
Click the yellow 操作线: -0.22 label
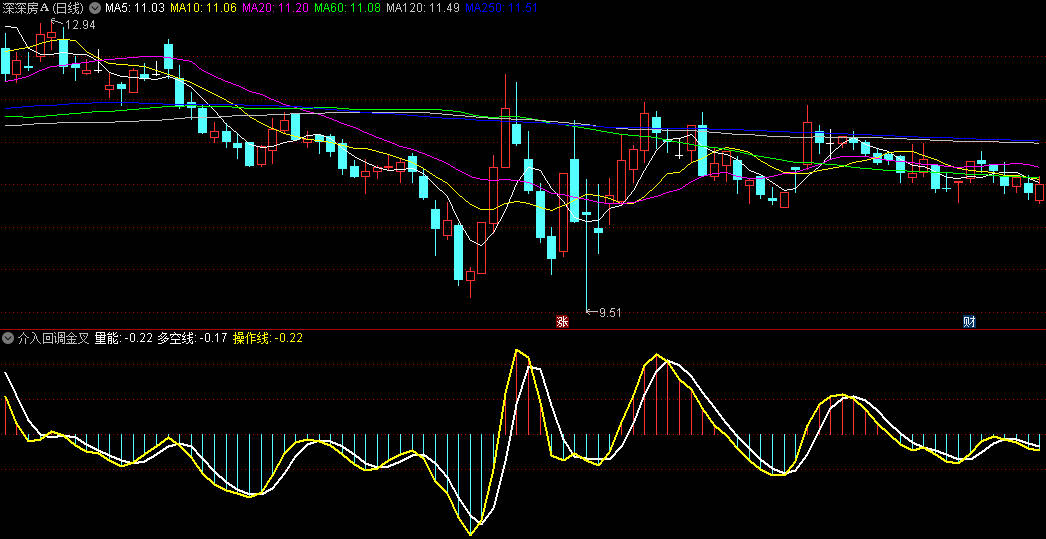[x=269, y=338]
